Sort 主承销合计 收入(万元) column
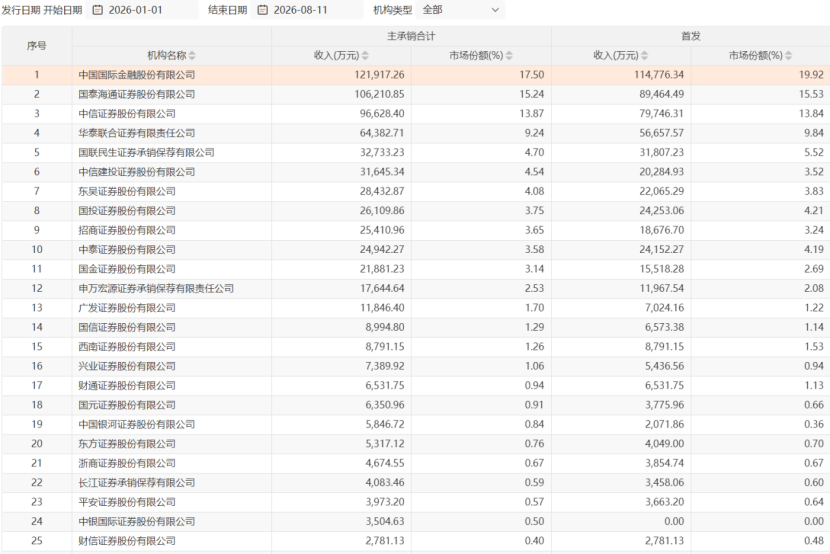 (x=365, y=56)
